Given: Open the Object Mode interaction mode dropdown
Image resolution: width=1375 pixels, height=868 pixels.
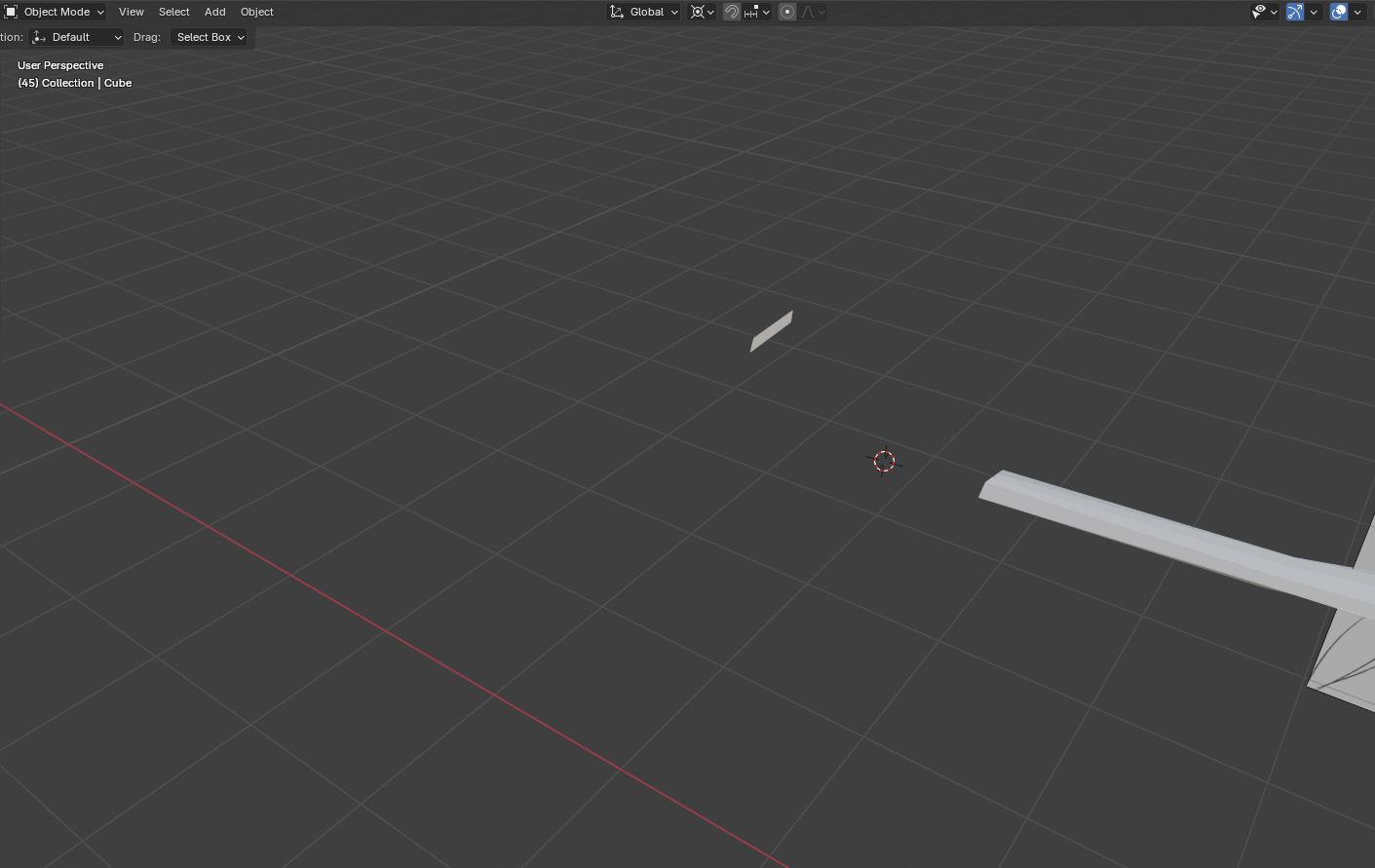Looking at the screenshot, I should coord(54,12).
